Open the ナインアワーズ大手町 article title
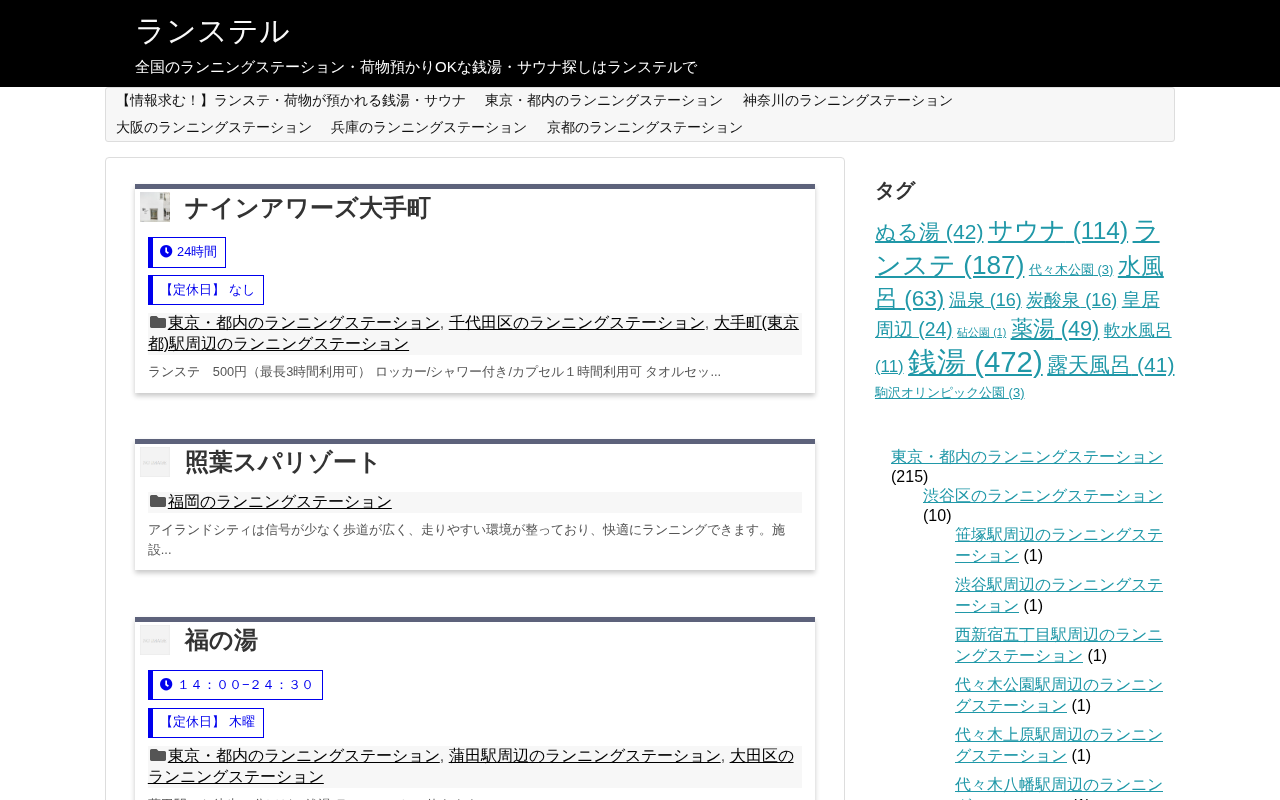The image size is (1280, 800). tap(308, 208)
